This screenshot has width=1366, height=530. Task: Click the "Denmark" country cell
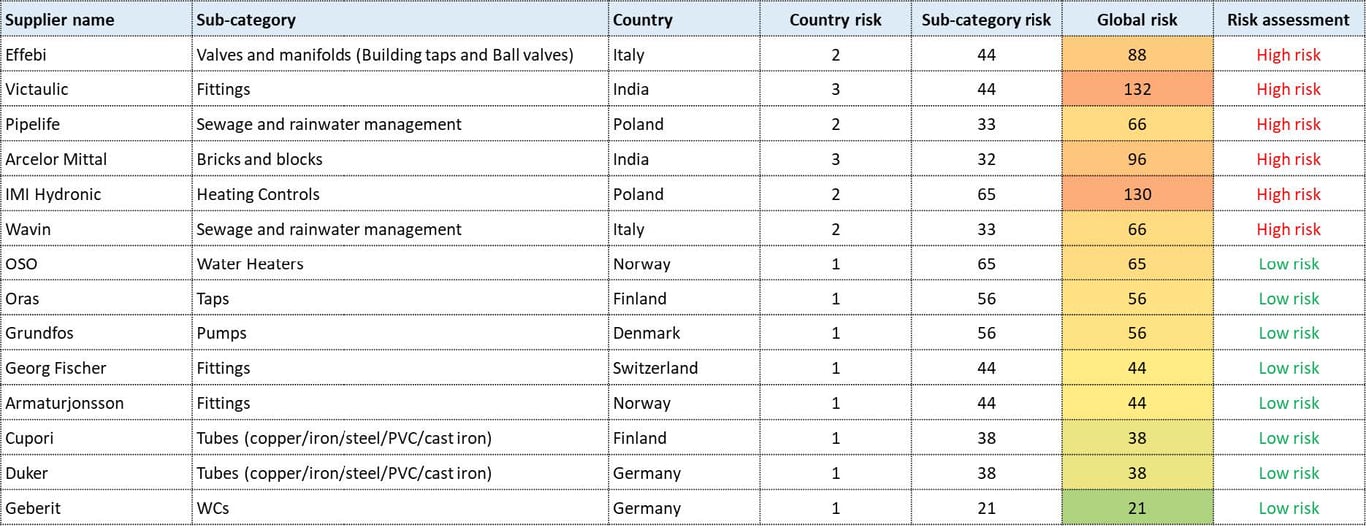[x=646, y=333]
